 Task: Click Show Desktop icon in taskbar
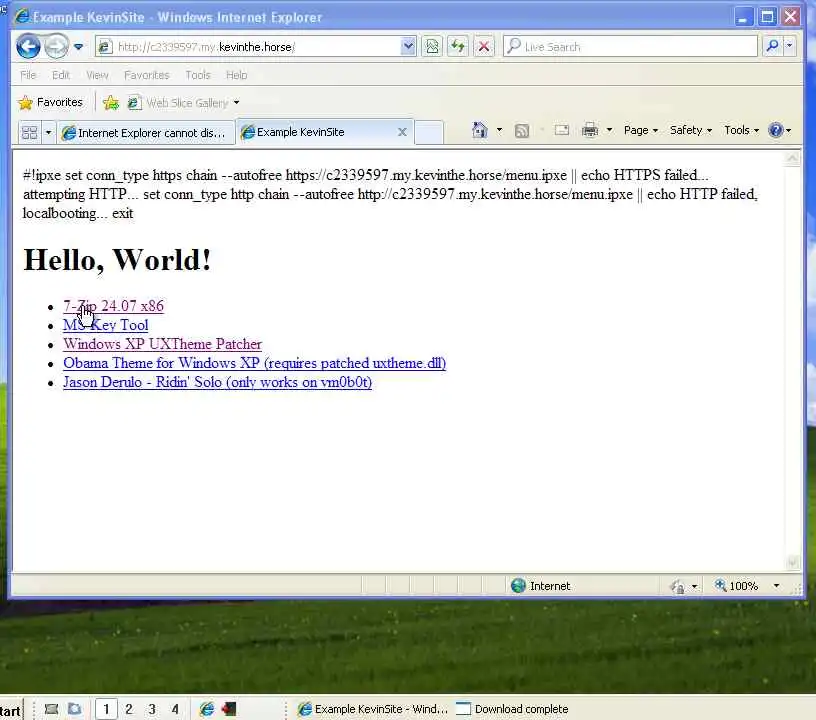[52, 709]
